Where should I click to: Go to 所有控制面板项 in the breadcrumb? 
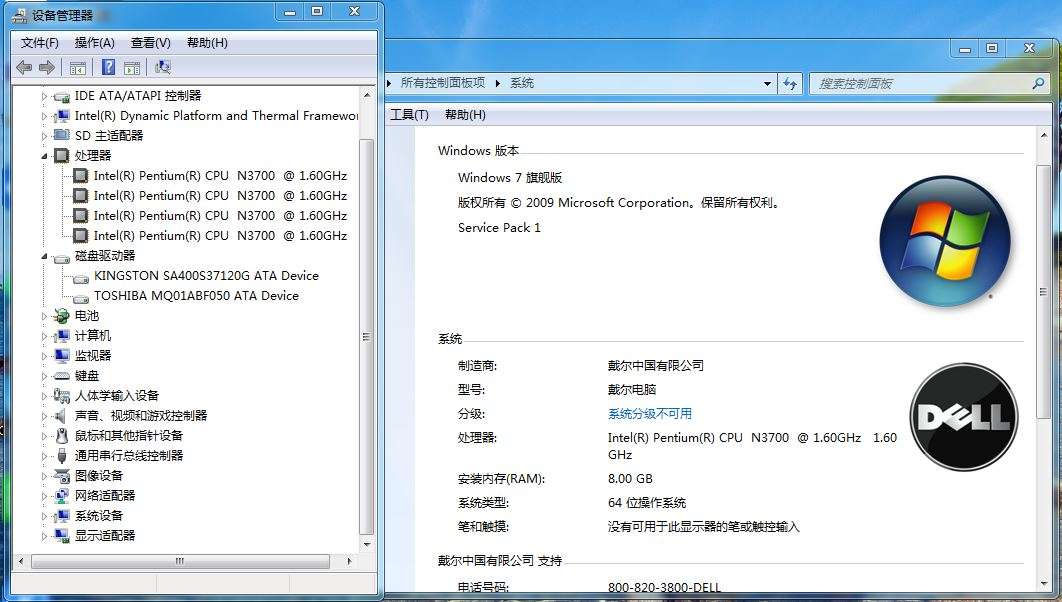click(443, 83)
